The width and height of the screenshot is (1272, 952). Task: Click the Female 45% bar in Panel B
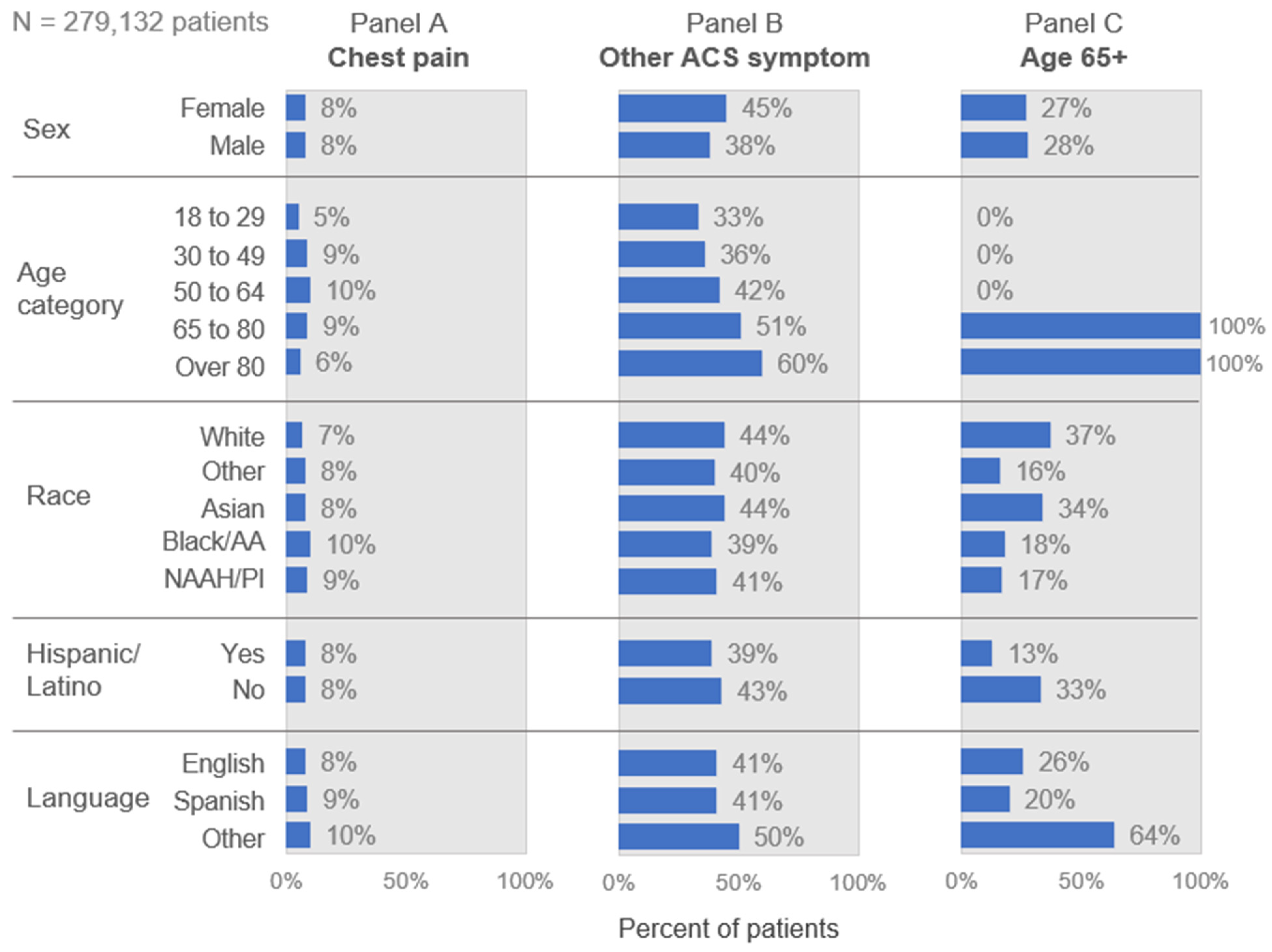[672, 109]
